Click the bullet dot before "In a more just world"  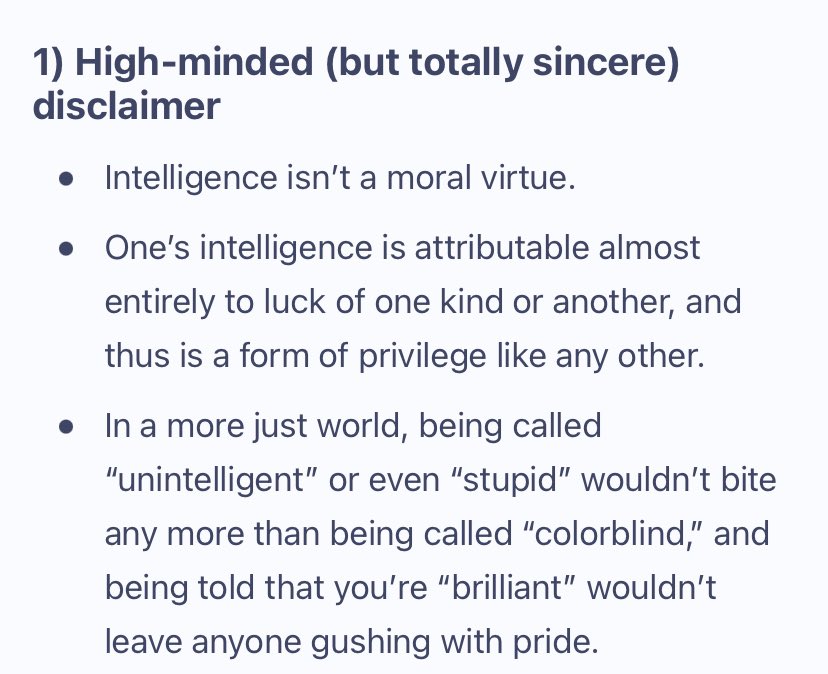(x=66, y=426)
